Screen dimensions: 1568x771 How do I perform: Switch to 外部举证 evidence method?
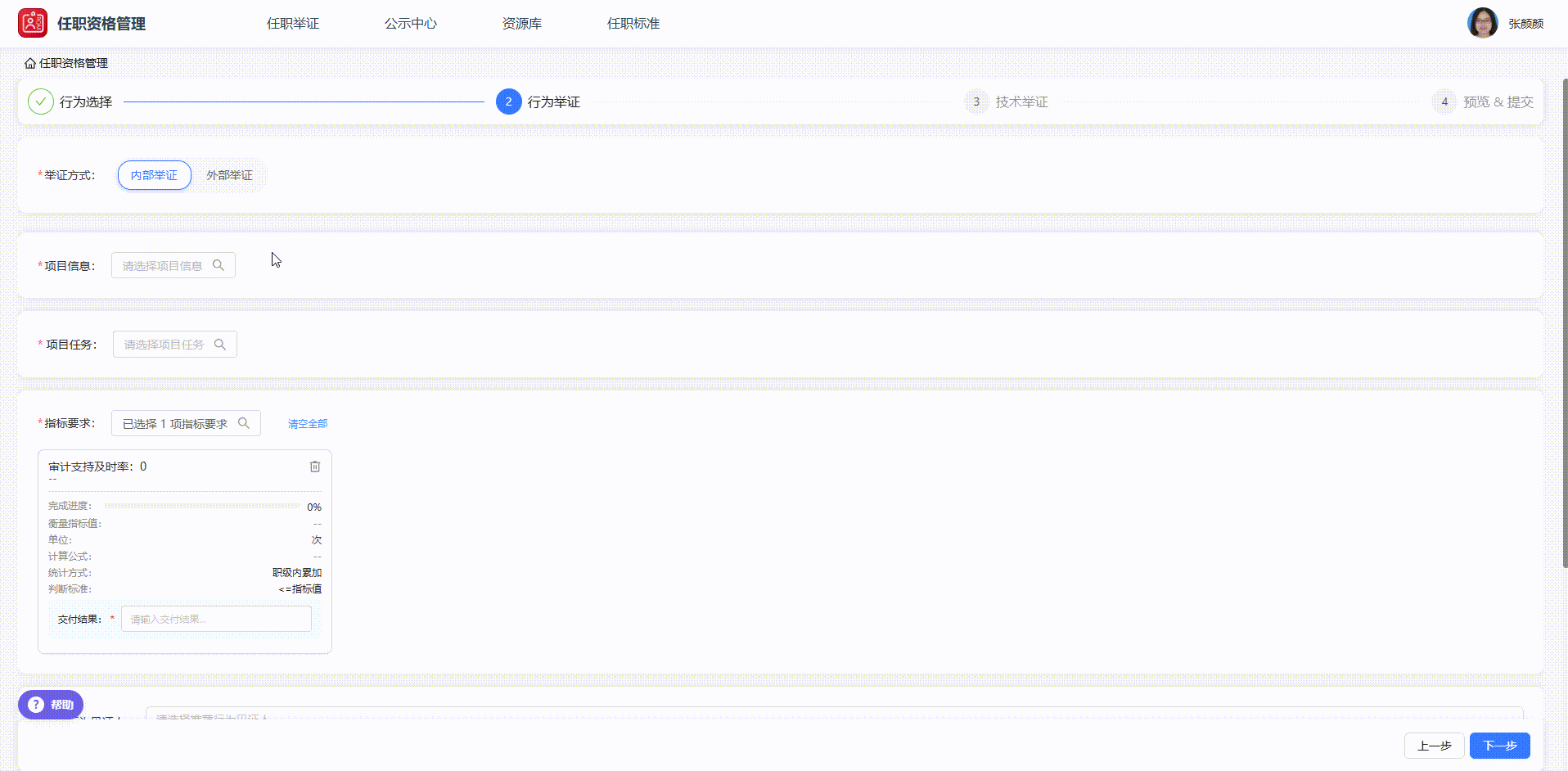pos(230,175)
